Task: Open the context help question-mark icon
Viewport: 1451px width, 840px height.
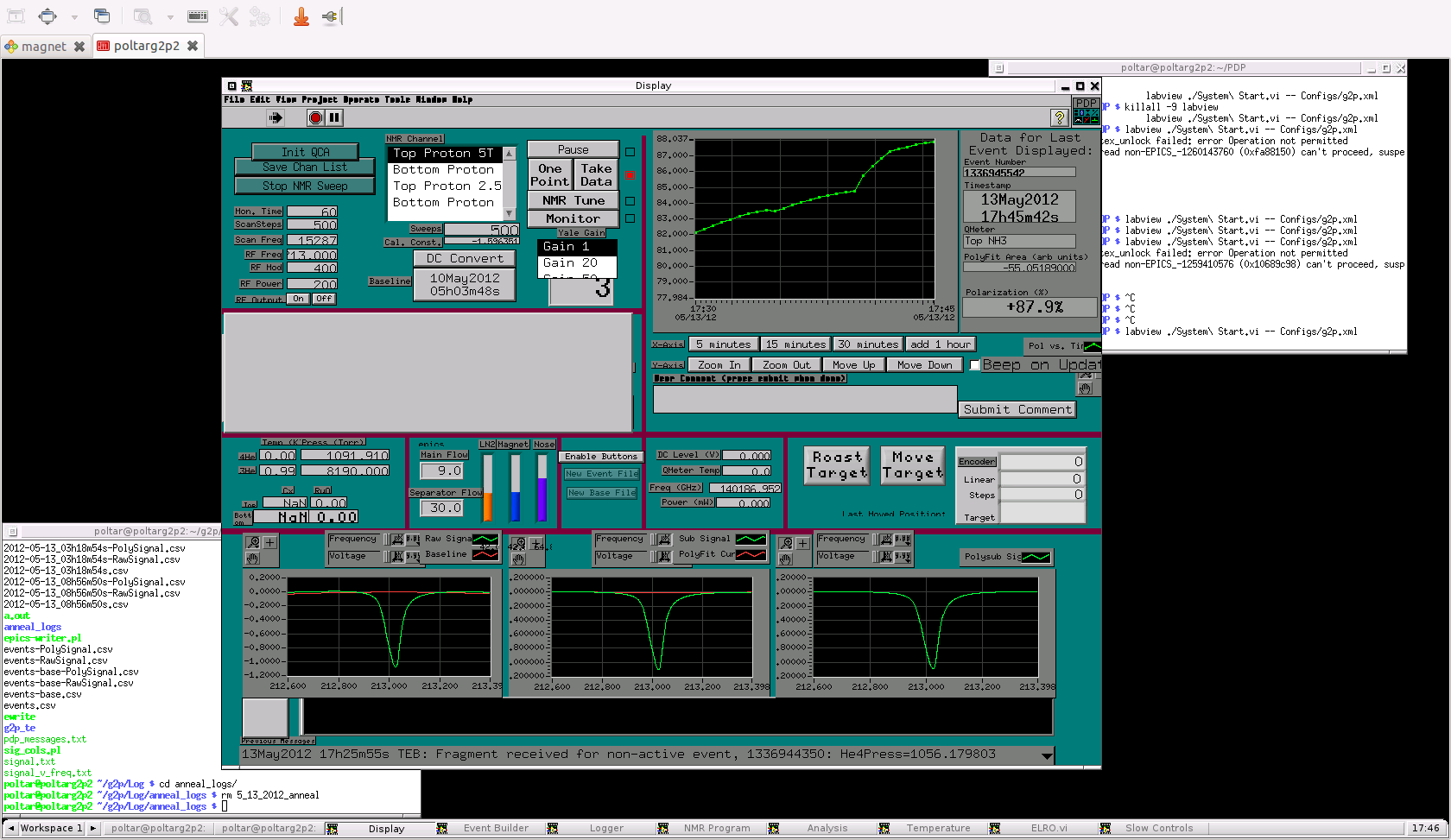Action: coord(1060,117)
